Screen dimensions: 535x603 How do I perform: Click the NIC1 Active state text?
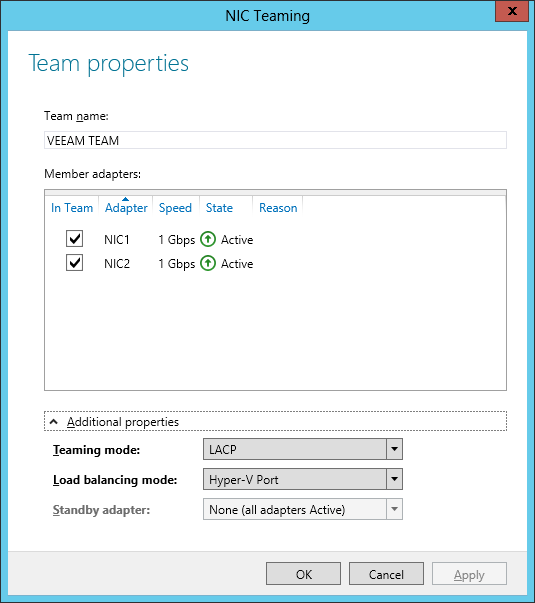click(x=237, y=240)
